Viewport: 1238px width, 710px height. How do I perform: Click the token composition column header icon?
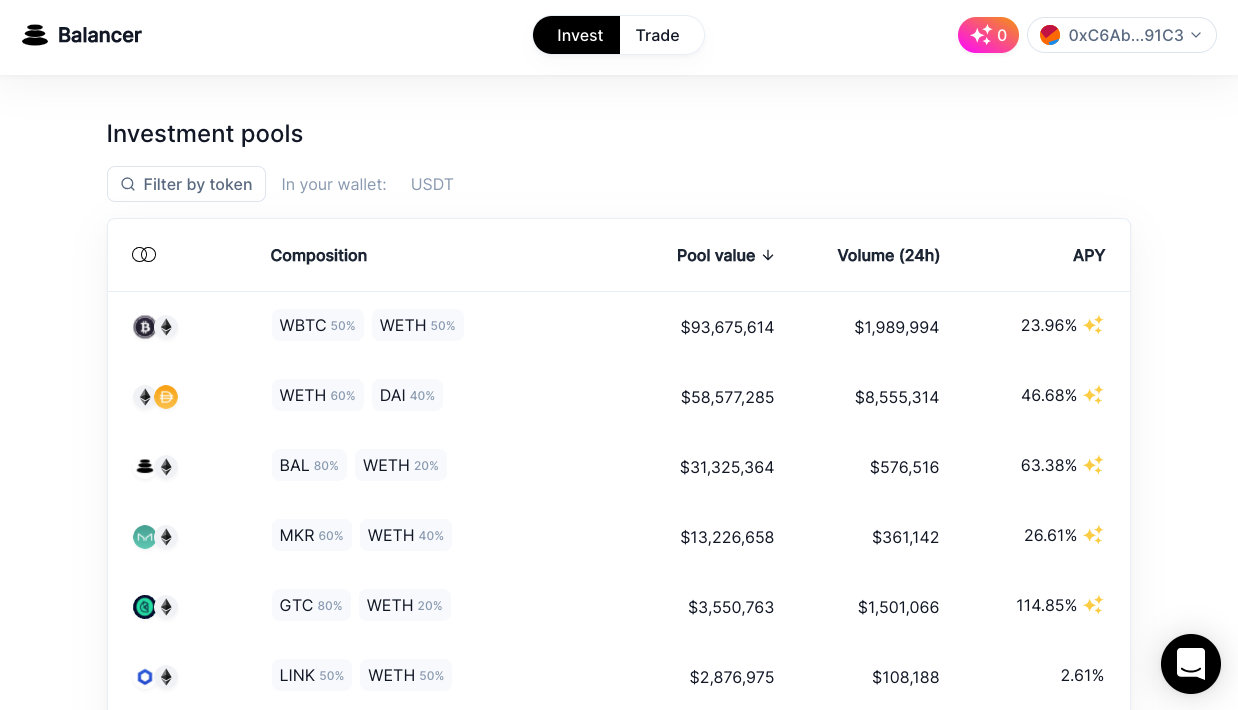coord(144,255)
